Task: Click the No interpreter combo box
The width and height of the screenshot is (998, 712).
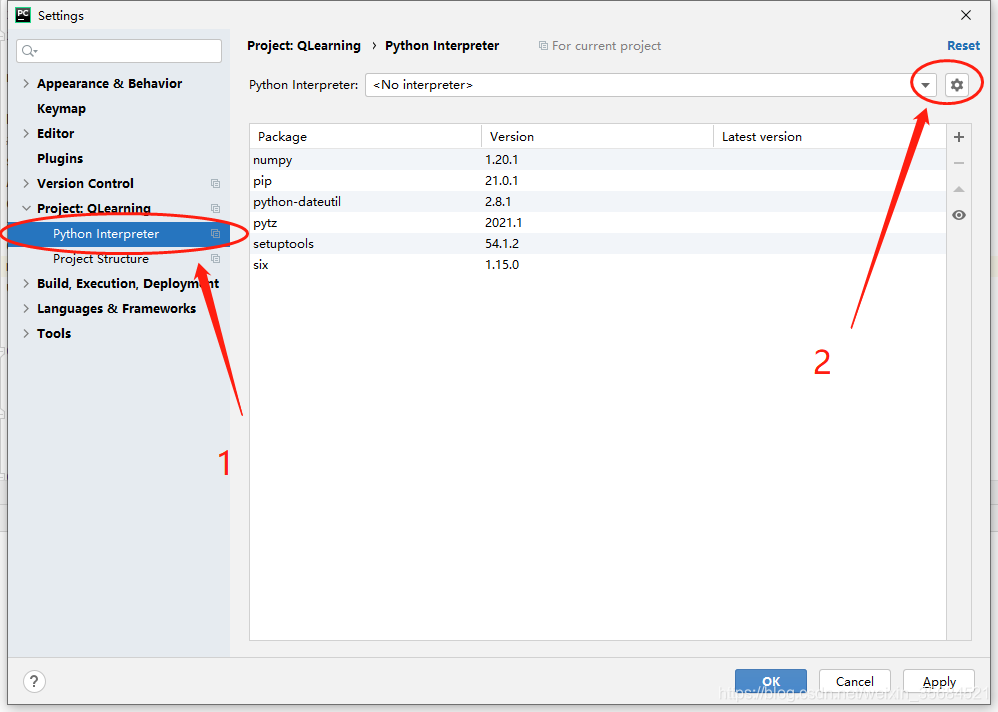Action: (x=650, y=85)
